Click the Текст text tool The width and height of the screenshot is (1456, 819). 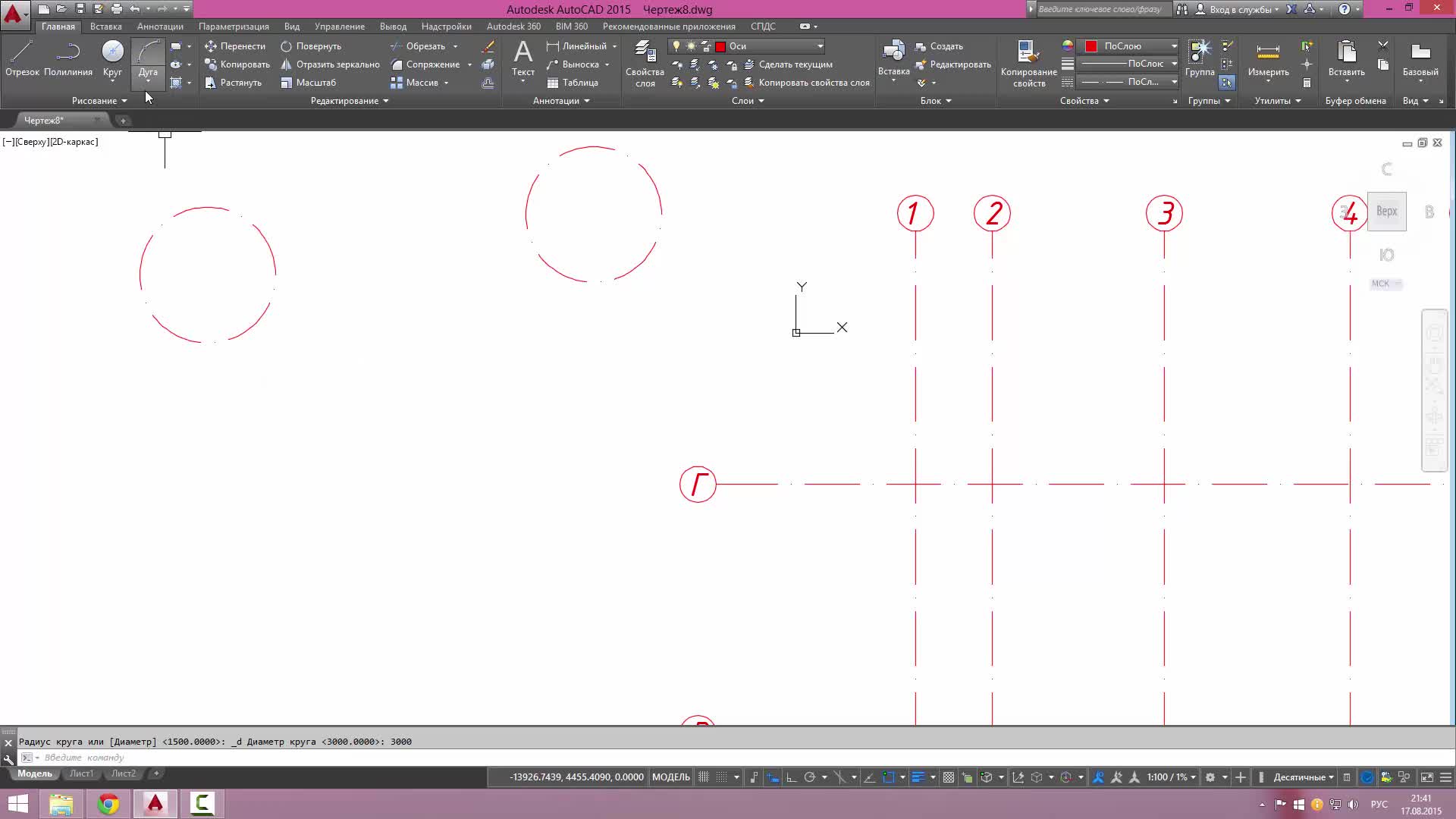click(x=522, y=59)
